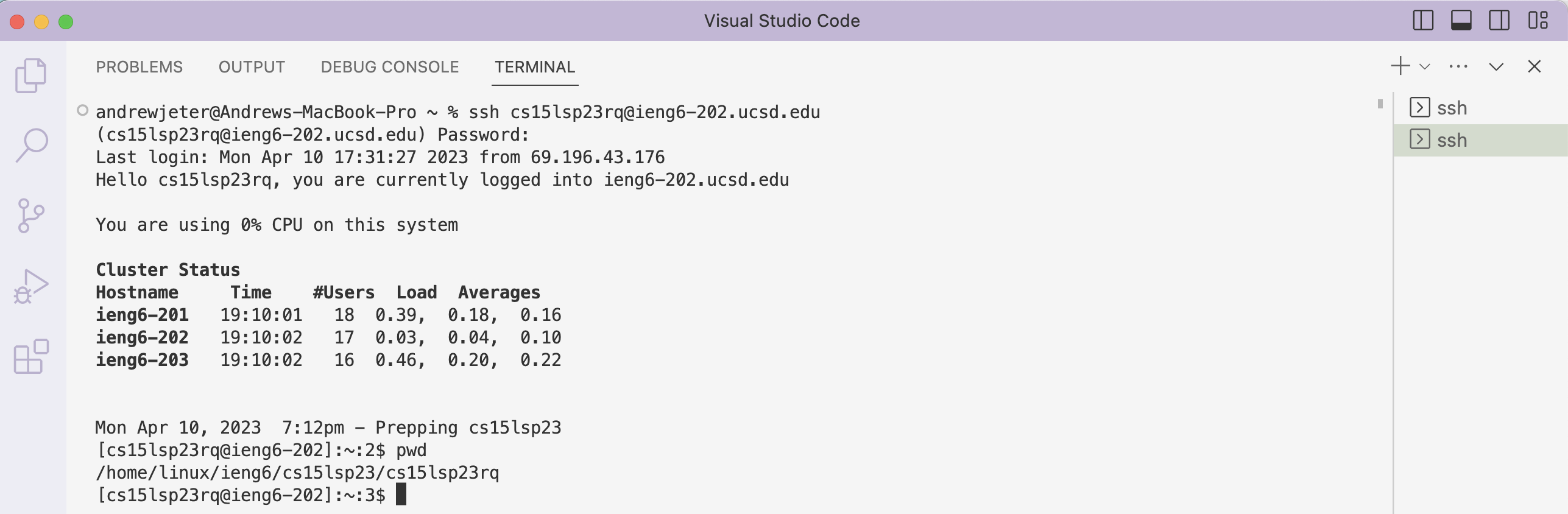Image resolution: width=1568 pixels, height=514 pixels.
Task: Expand launch profile dropdown beside plus
Action: point(1425,66)
